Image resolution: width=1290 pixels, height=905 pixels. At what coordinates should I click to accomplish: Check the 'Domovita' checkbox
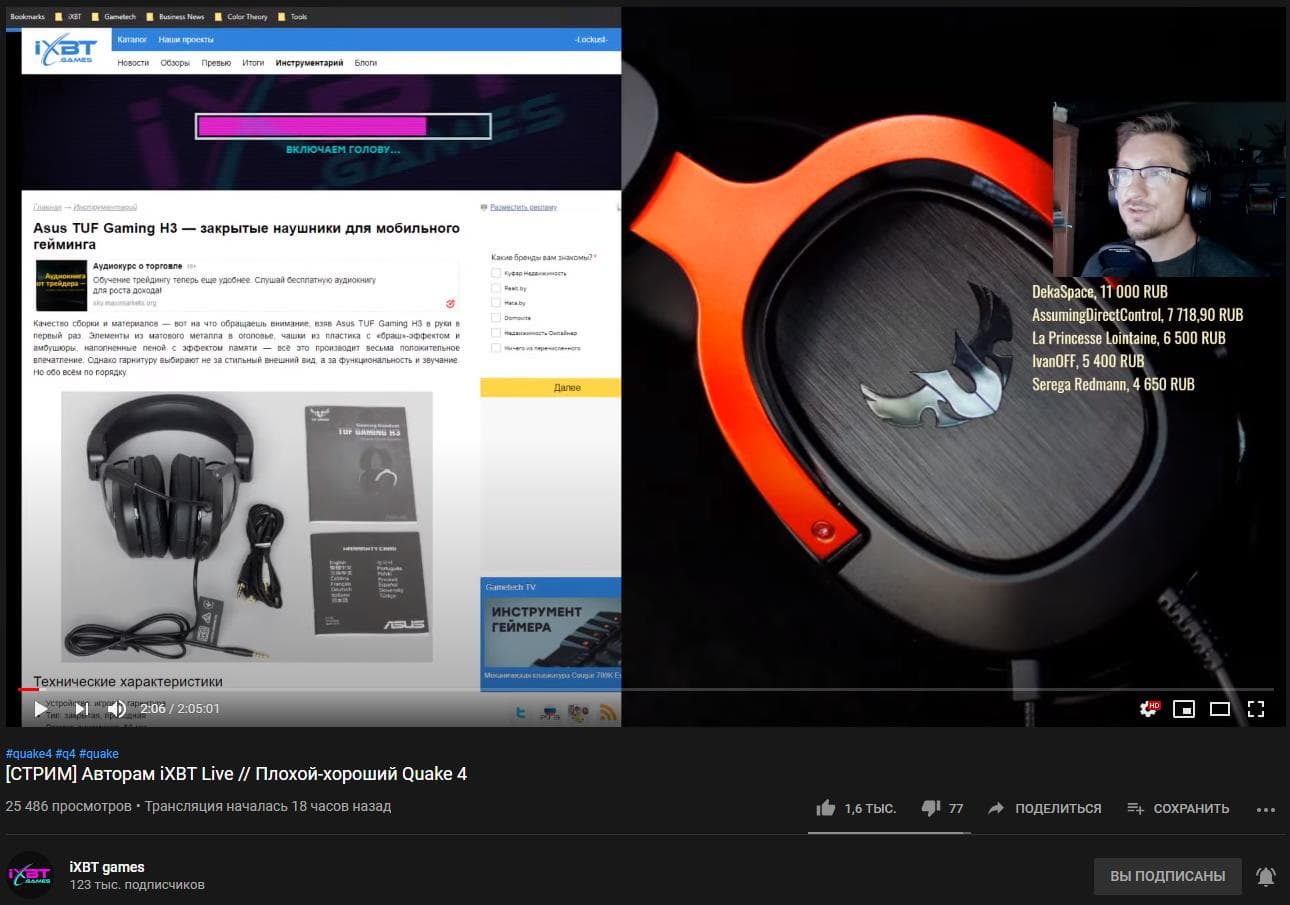pos(496,318)
